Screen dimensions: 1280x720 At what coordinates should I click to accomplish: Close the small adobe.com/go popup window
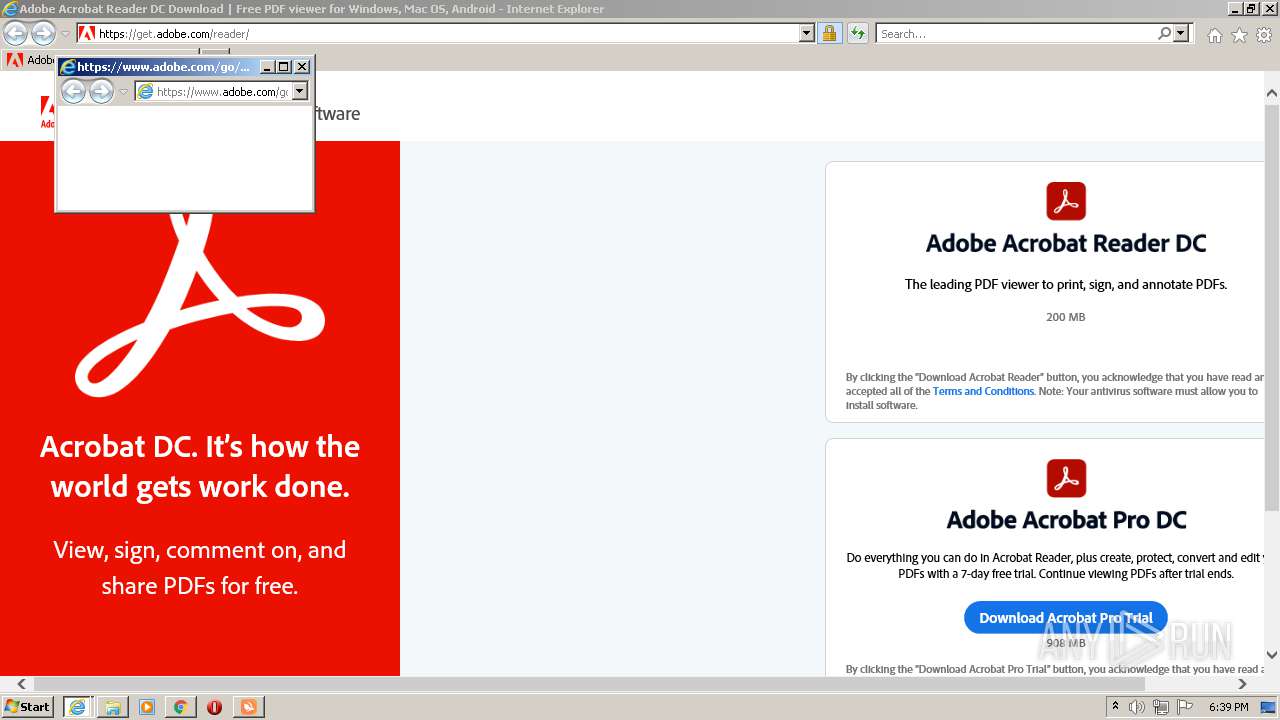[302, 67]
